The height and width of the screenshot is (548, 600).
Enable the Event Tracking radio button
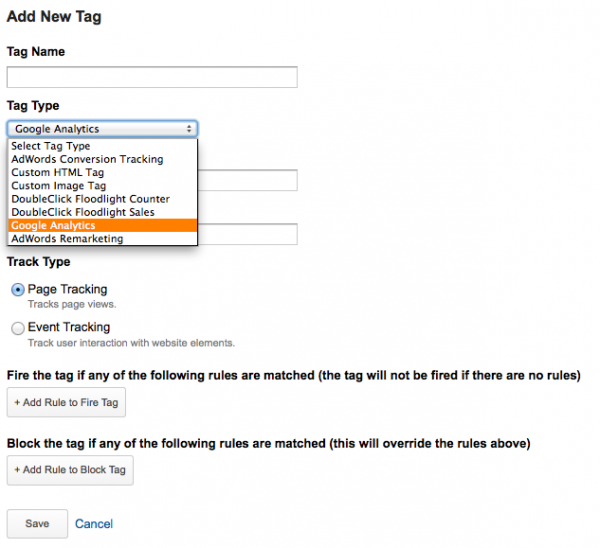(18, 328)
